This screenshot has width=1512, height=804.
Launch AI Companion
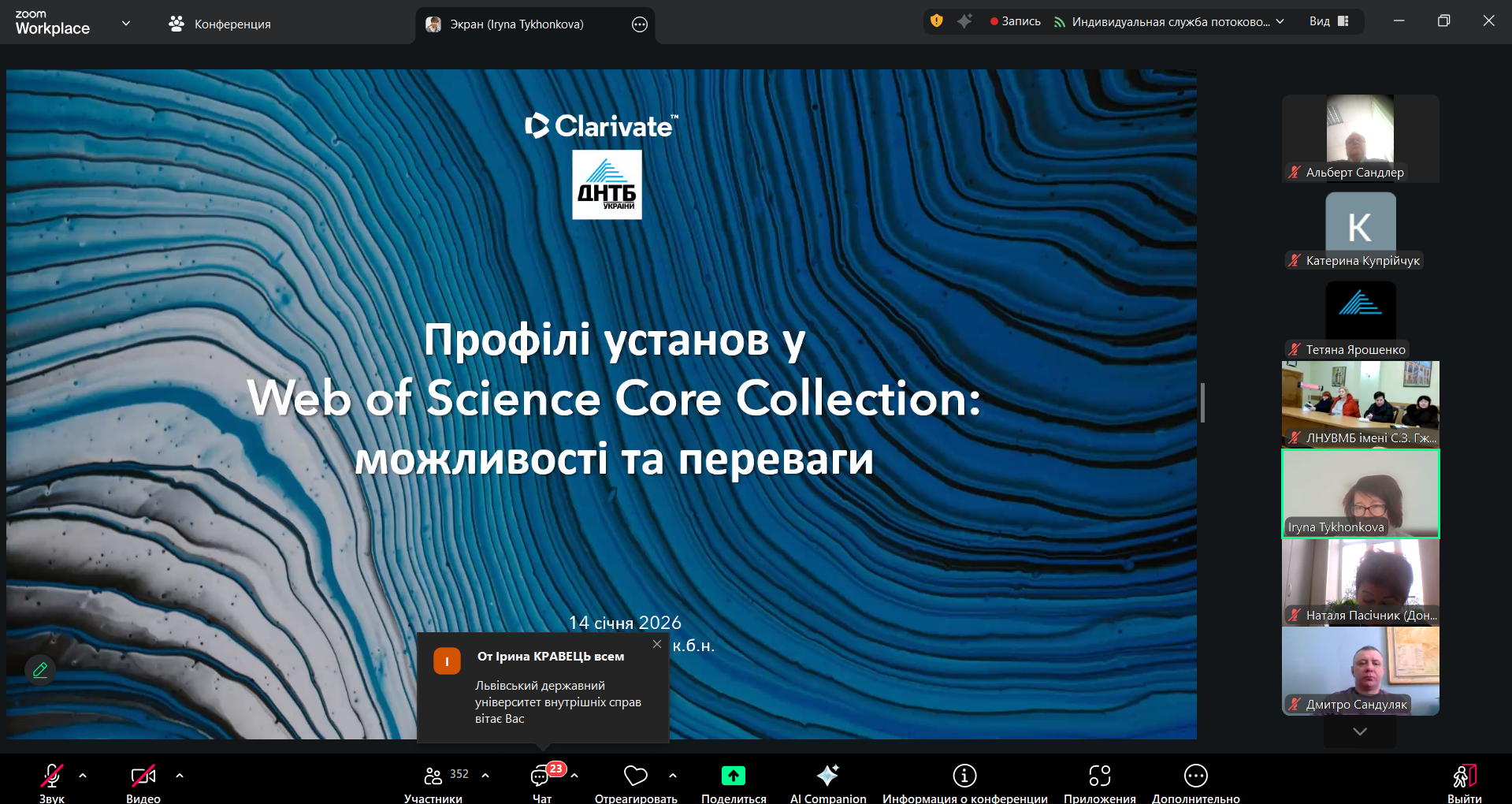827,776
